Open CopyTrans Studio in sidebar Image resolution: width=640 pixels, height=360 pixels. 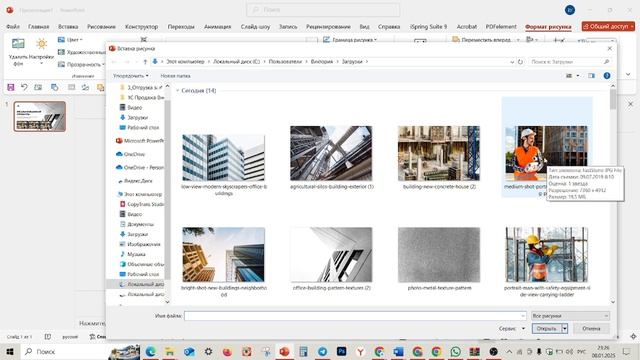tap(142, 204)
